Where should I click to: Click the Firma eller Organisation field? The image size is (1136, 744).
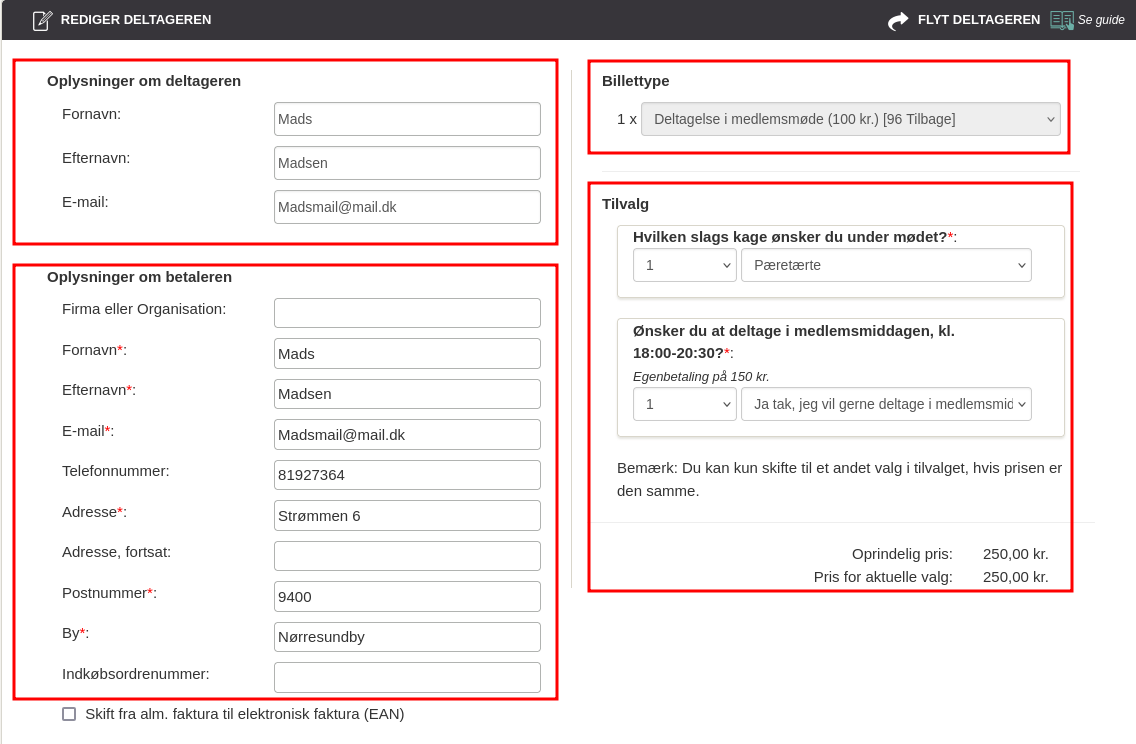click(x=407, y=313)
